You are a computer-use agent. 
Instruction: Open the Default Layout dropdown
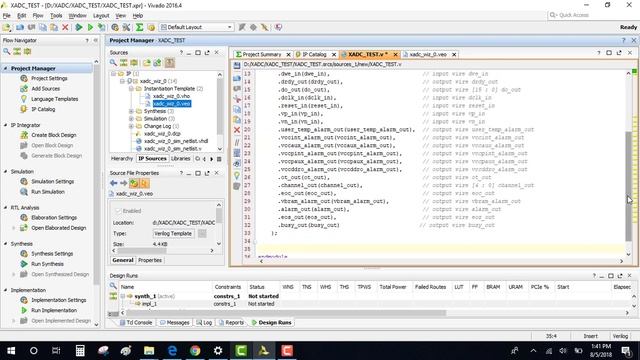click(196, 27)
